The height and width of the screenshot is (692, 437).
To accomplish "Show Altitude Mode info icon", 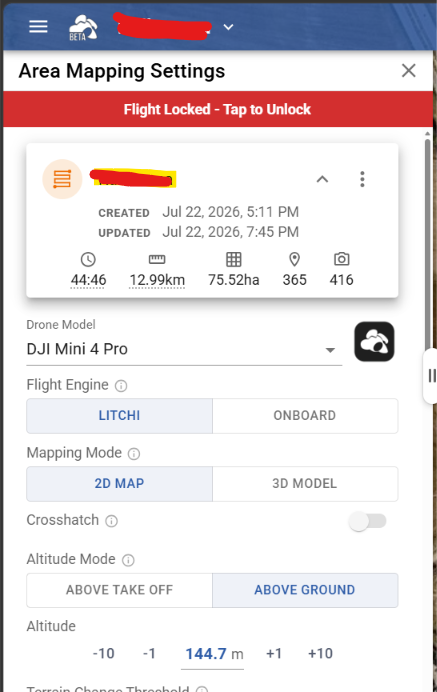I will tap(128, 560).
